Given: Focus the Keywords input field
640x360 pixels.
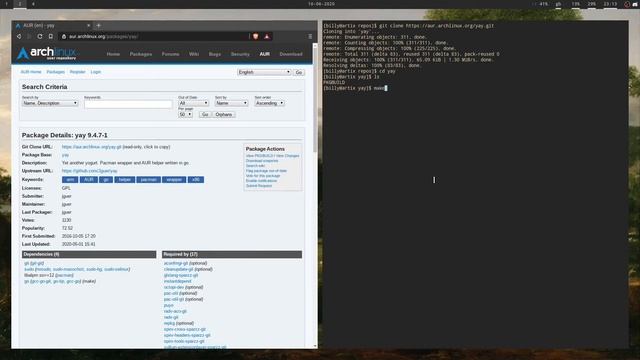Looking at the screenshot, I should point(128,104).
